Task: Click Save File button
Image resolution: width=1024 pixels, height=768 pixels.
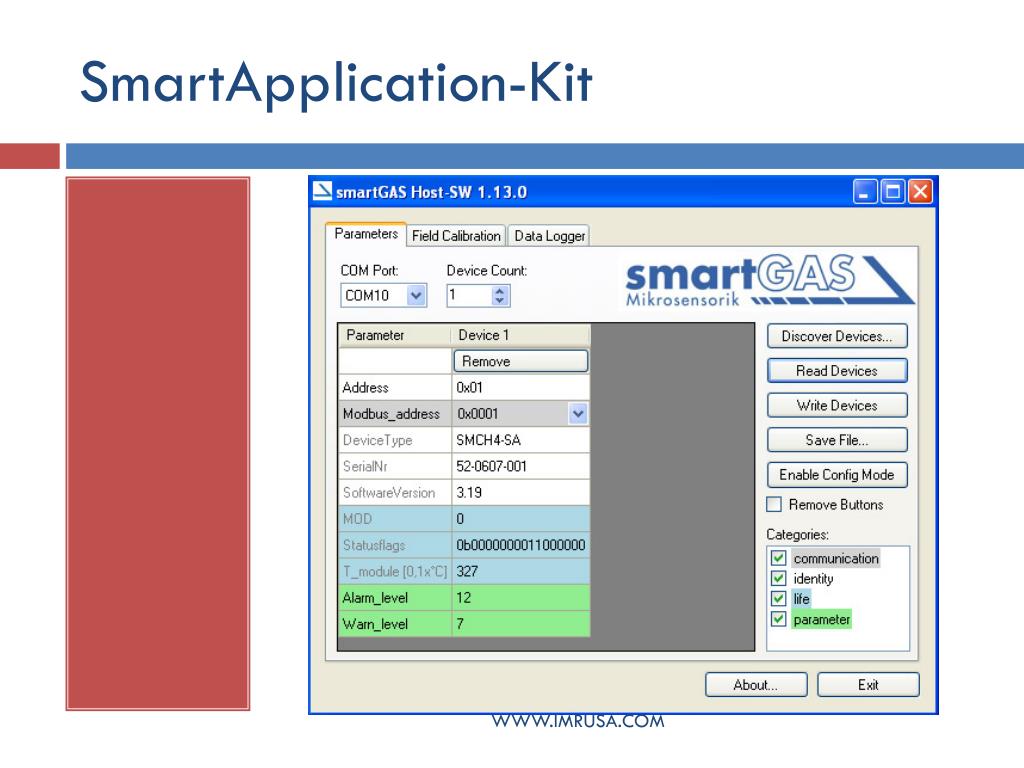Action: click(x=837, y=440)
